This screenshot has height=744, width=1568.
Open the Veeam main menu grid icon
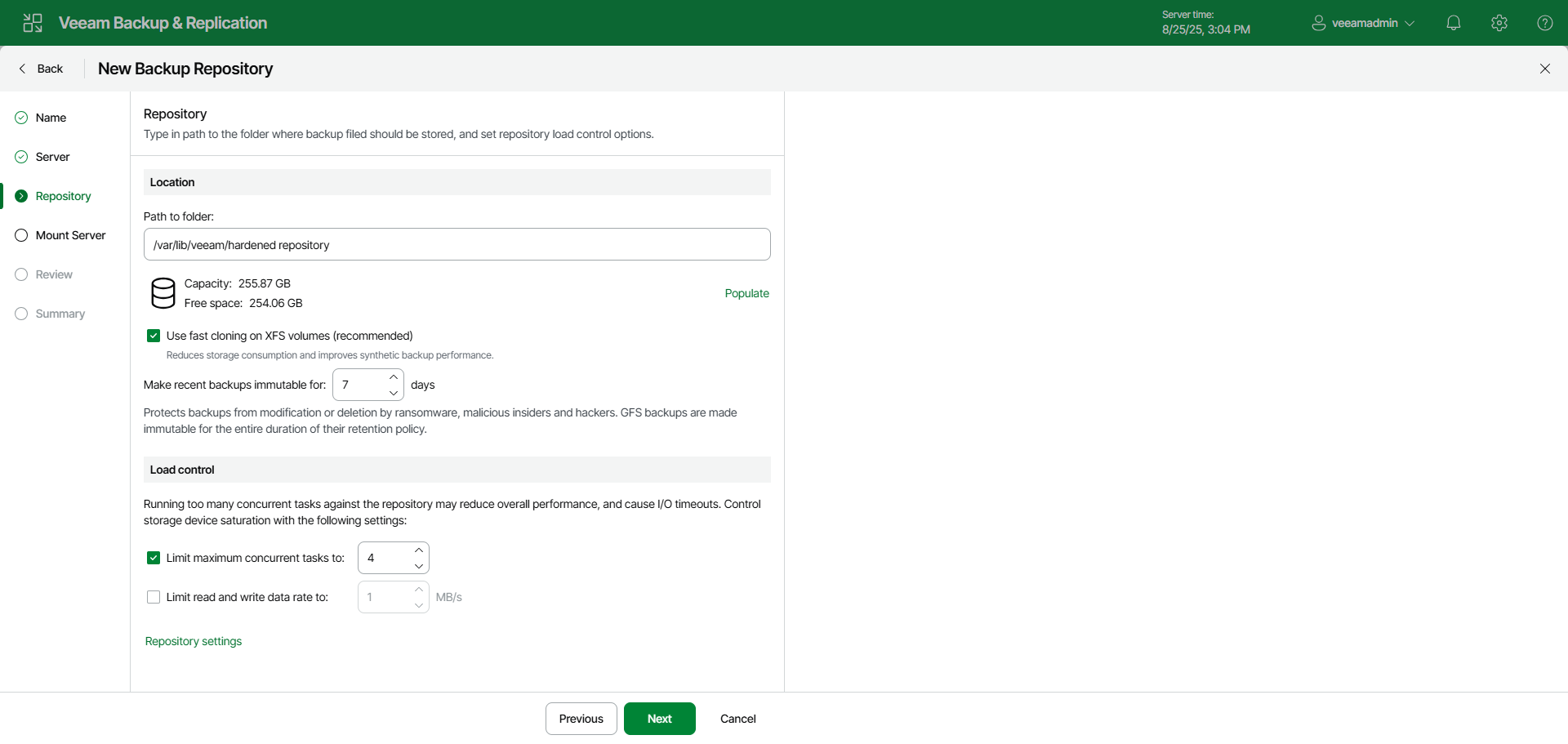33,23
